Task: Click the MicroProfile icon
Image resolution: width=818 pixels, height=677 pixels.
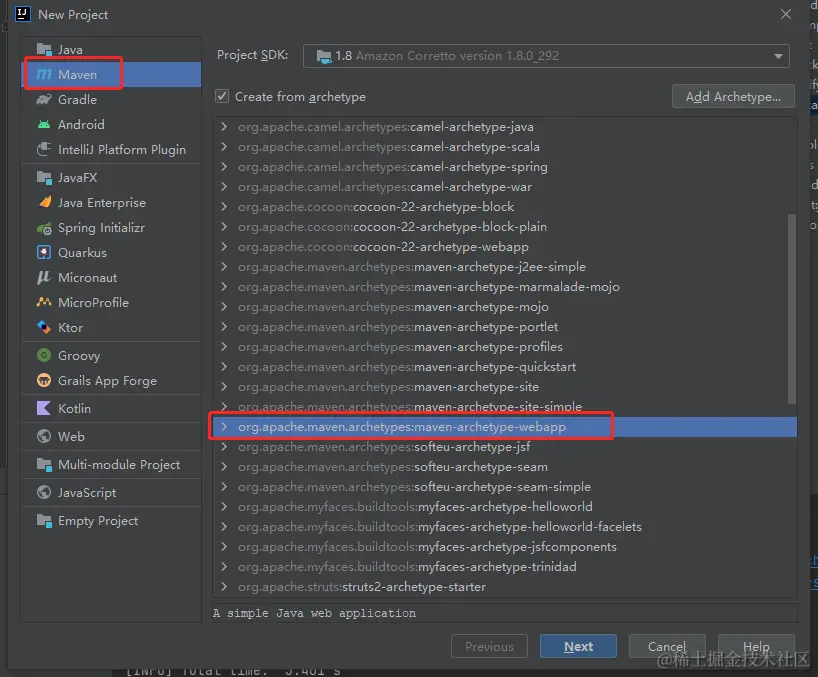Action: click(x=44, y=303)
